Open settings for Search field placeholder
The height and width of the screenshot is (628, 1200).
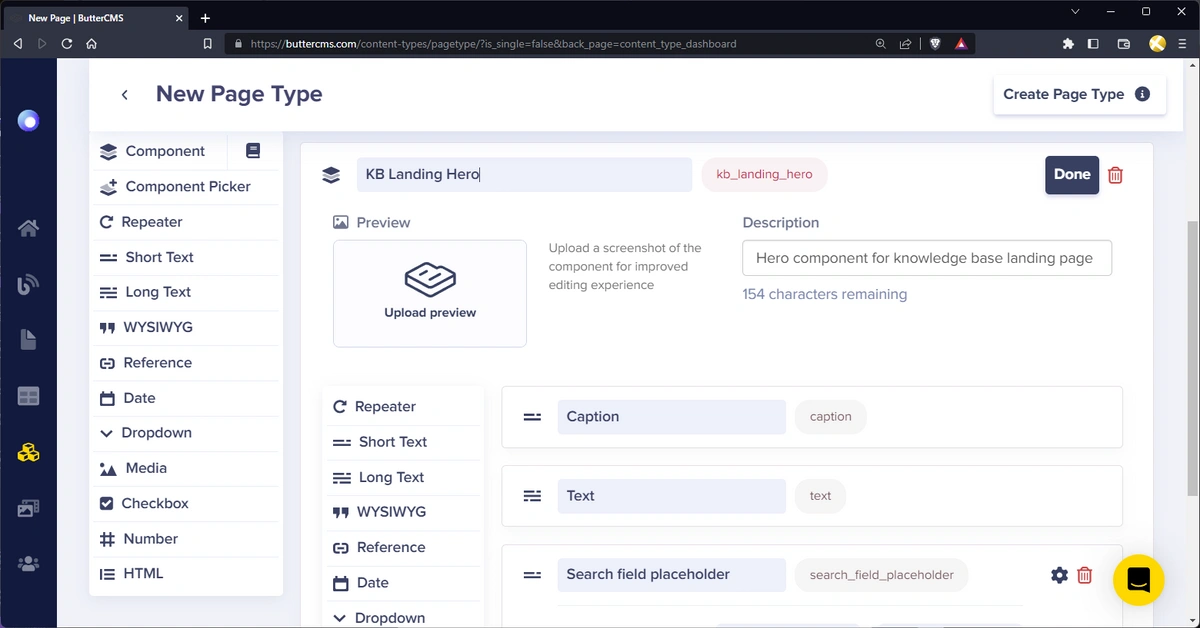[x=1059, y=575]
